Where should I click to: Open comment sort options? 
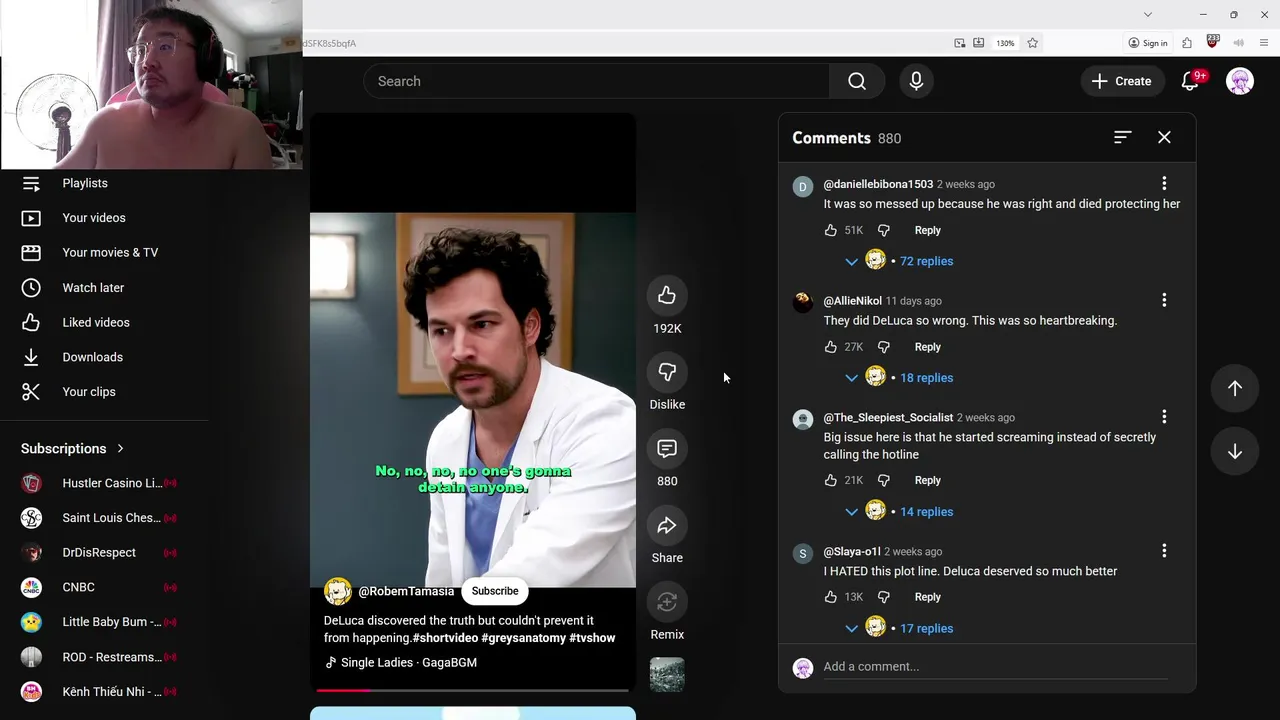pos(1122,137)
